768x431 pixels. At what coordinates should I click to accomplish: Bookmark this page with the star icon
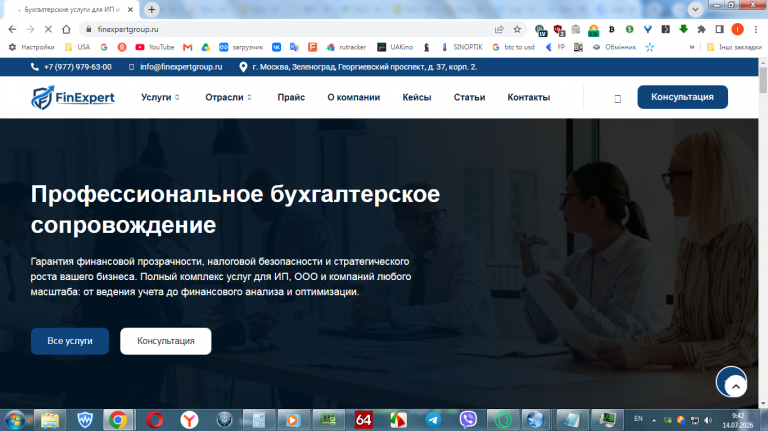(x=517, y=29)
